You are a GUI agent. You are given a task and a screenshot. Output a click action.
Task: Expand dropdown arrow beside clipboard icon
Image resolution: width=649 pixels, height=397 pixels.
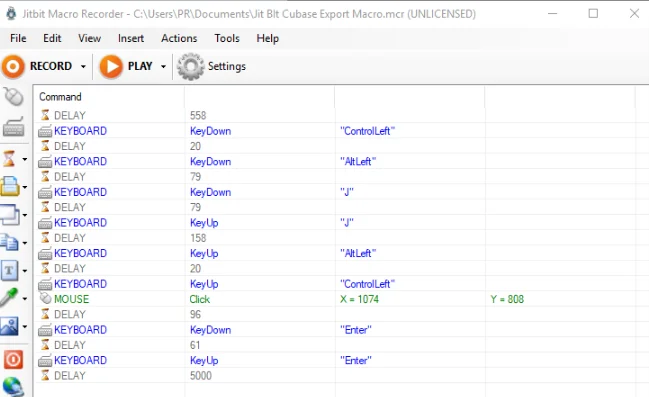pos(25,243)
